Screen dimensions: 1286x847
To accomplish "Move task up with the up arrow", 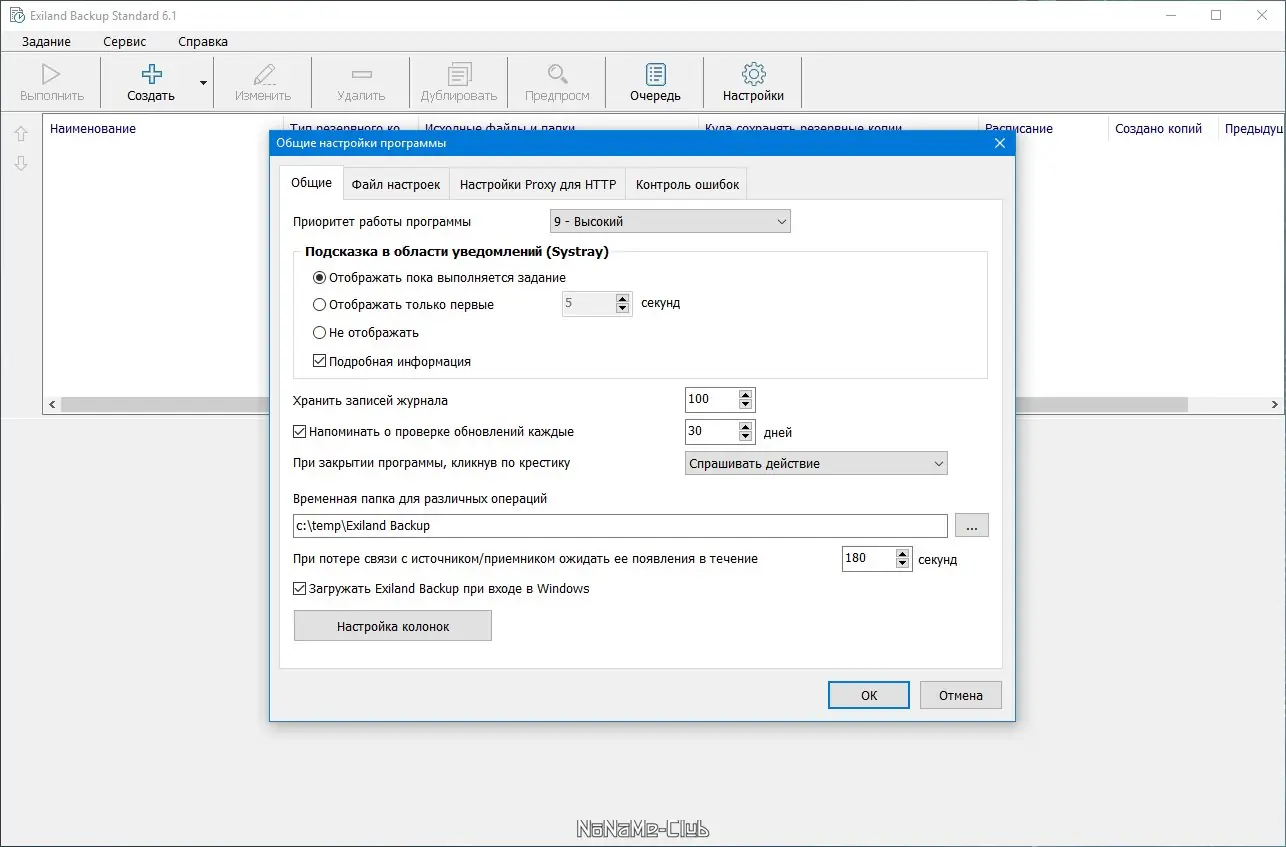I will pyautogui.click(x=21, y=134).
